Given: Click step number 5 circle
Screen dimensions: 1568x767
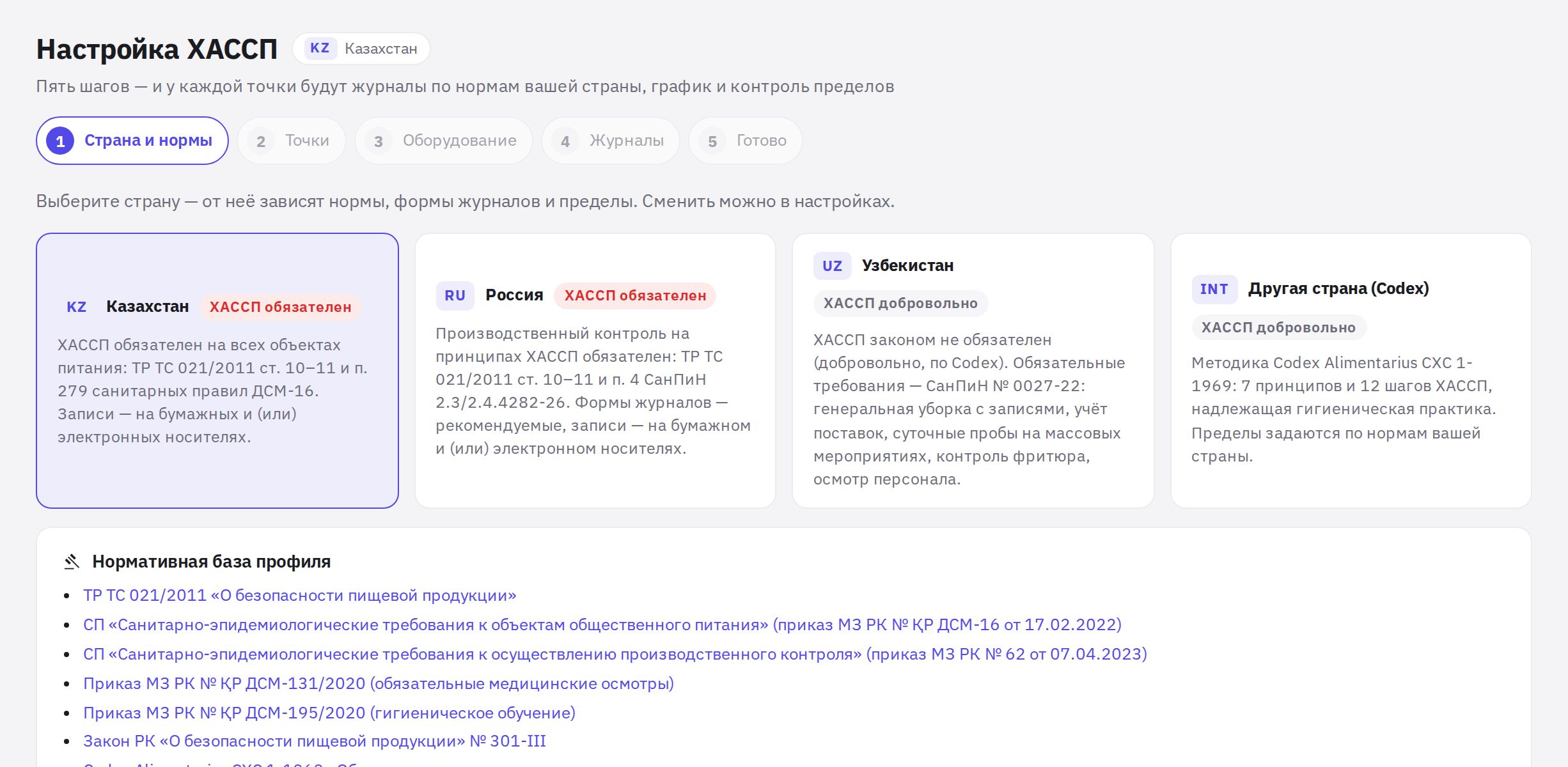Looking at the screenshot, I should point(712,141).
